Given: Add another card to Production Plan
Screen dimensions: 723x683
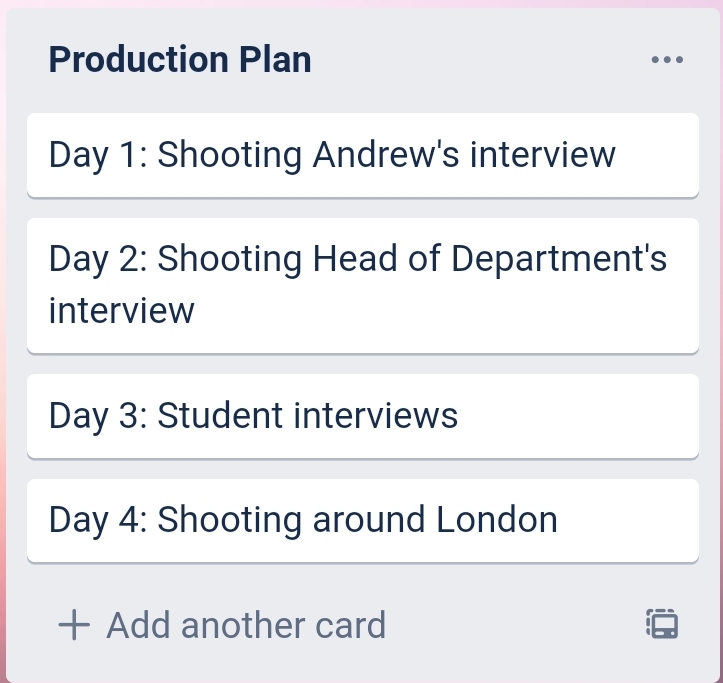Looking at the screenshot, I should coord(223,626).
